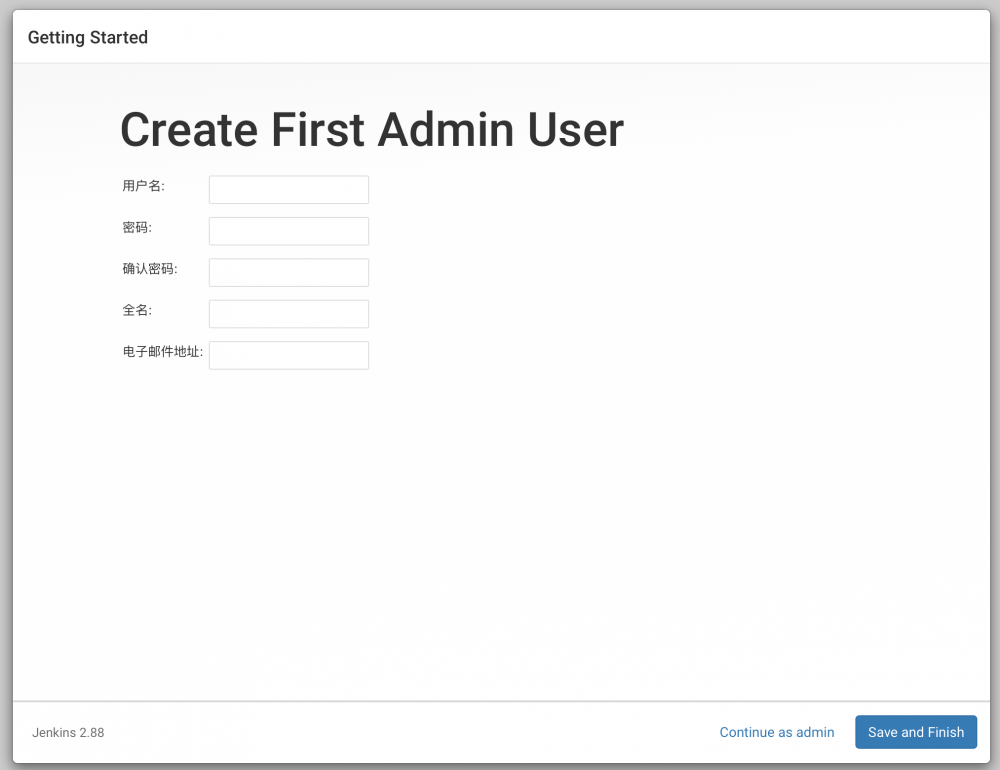
Task: Open the Continue as admin link
Action: point(777,732)
